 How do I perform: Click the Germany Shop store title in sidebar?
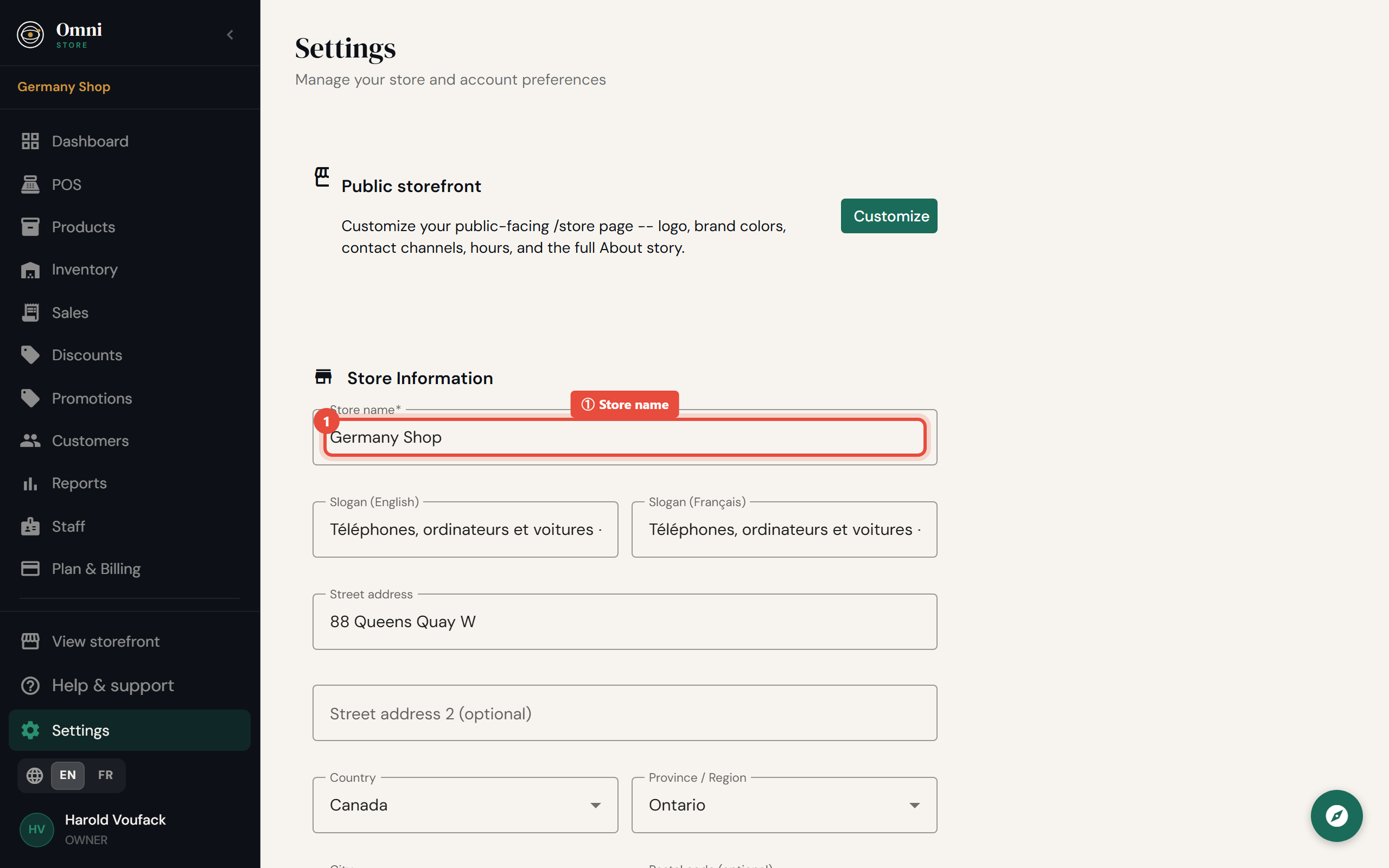pos(63,87)
